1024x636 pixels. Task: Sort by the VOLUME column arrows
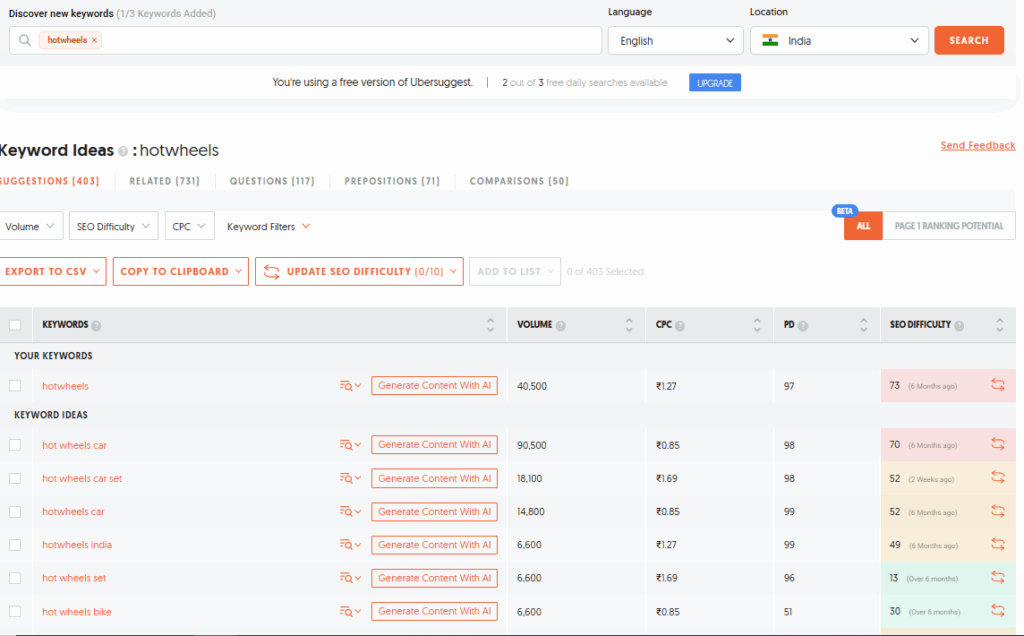(629, 325)
